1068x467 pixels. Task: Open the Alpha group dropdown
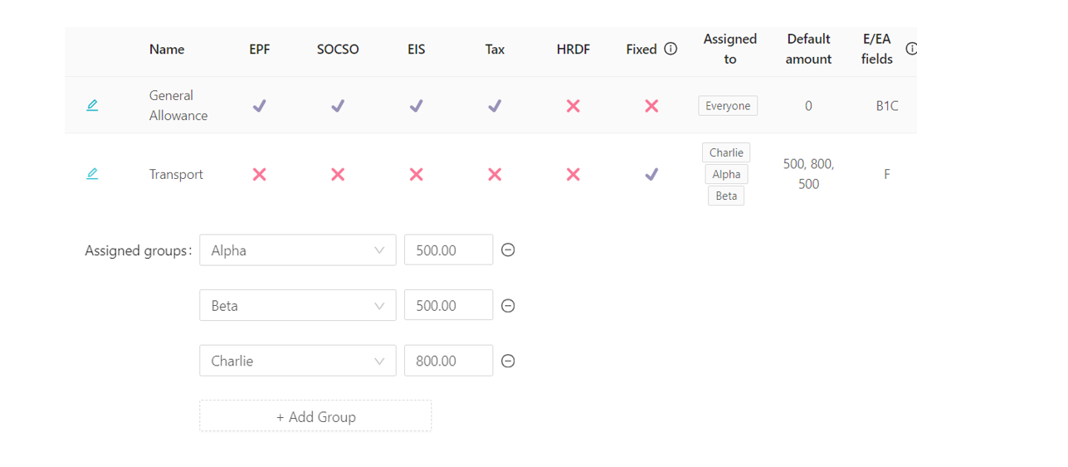pos(297,250)
